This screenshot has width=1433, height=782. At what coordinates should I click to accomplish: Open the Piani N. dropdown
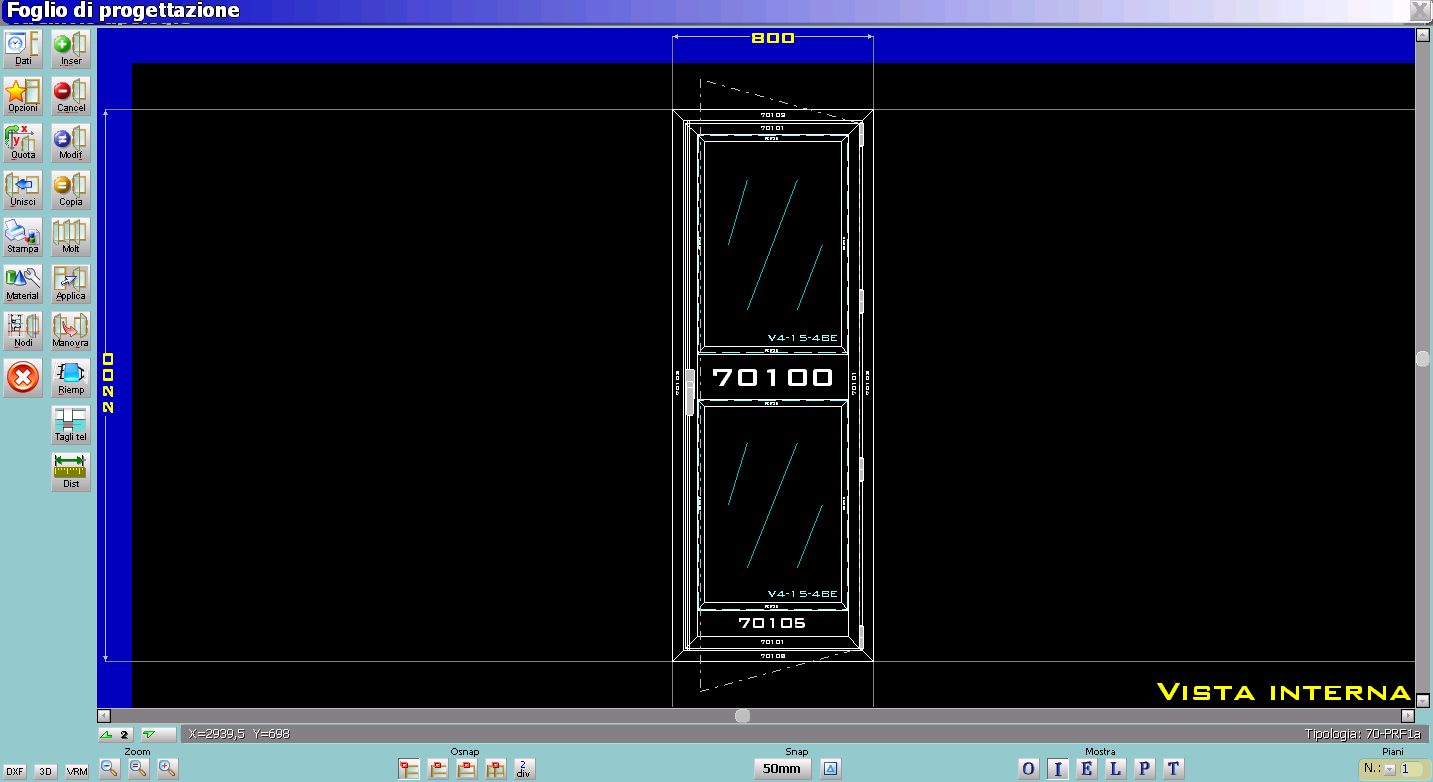coord(1390,769)
